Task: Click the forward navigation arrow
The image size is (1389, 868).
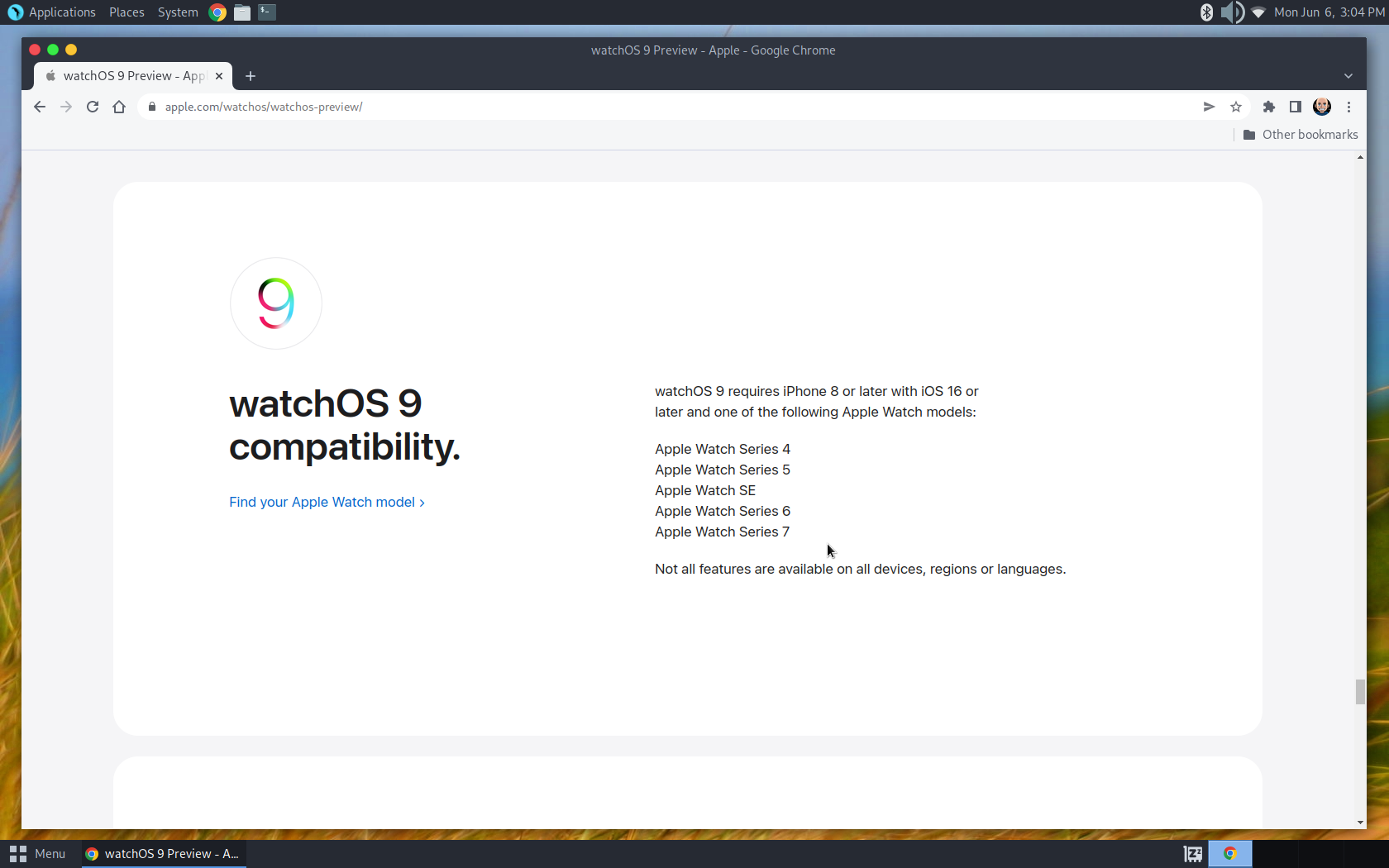Action: pyautogui.click(x=66, y=107)
